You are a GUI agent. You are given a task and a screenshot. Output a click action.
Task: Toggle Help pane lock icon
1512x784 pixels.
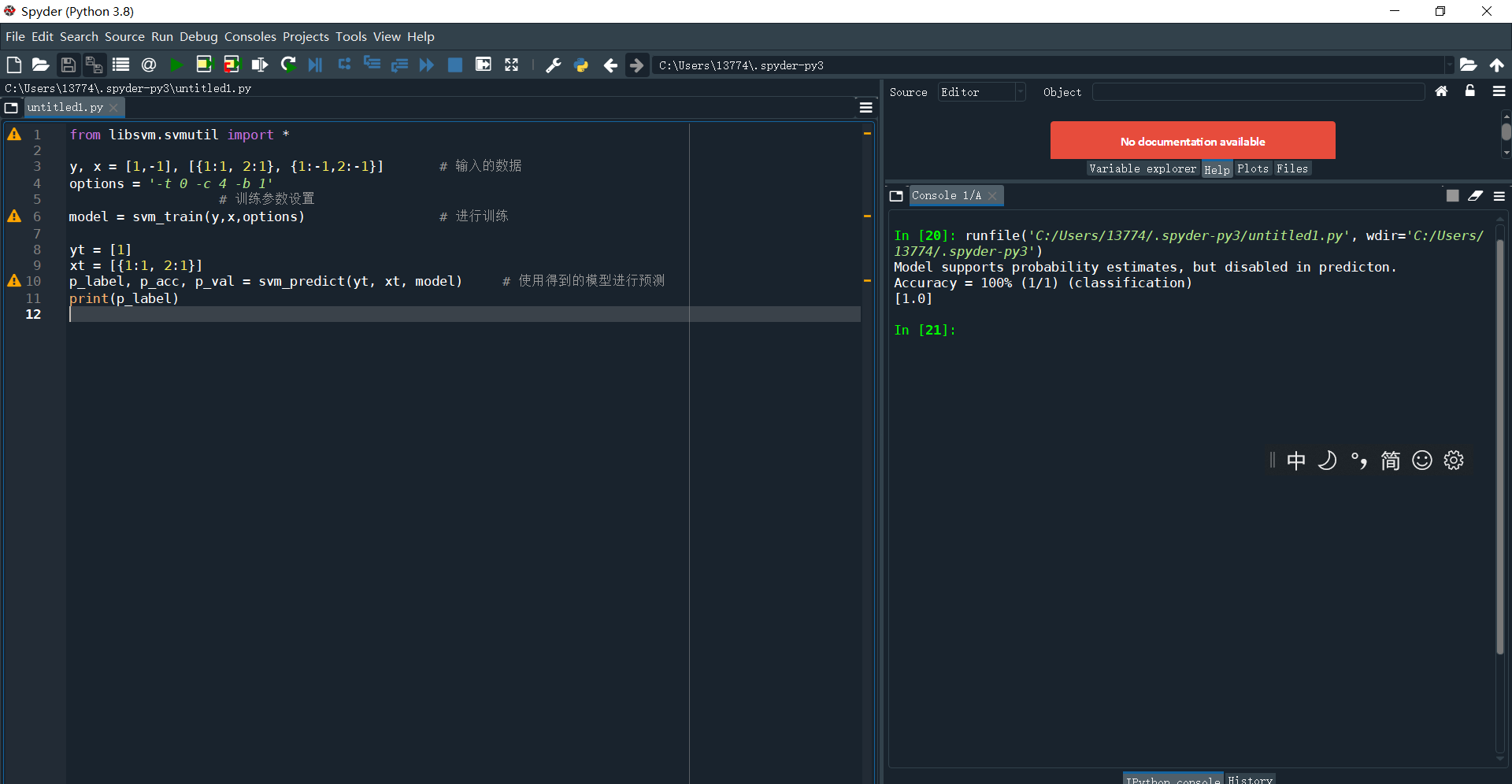tap(1469, 91)
